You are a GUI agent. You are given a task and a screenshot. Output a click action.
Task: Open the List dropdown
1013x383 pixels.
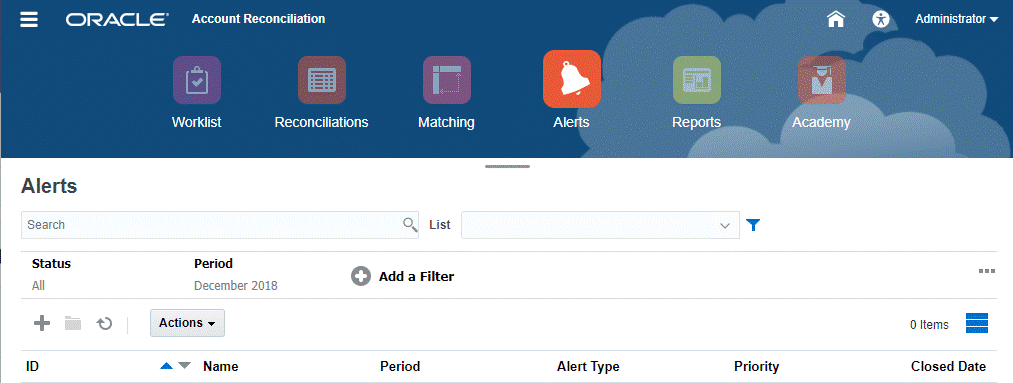(600, 225)
